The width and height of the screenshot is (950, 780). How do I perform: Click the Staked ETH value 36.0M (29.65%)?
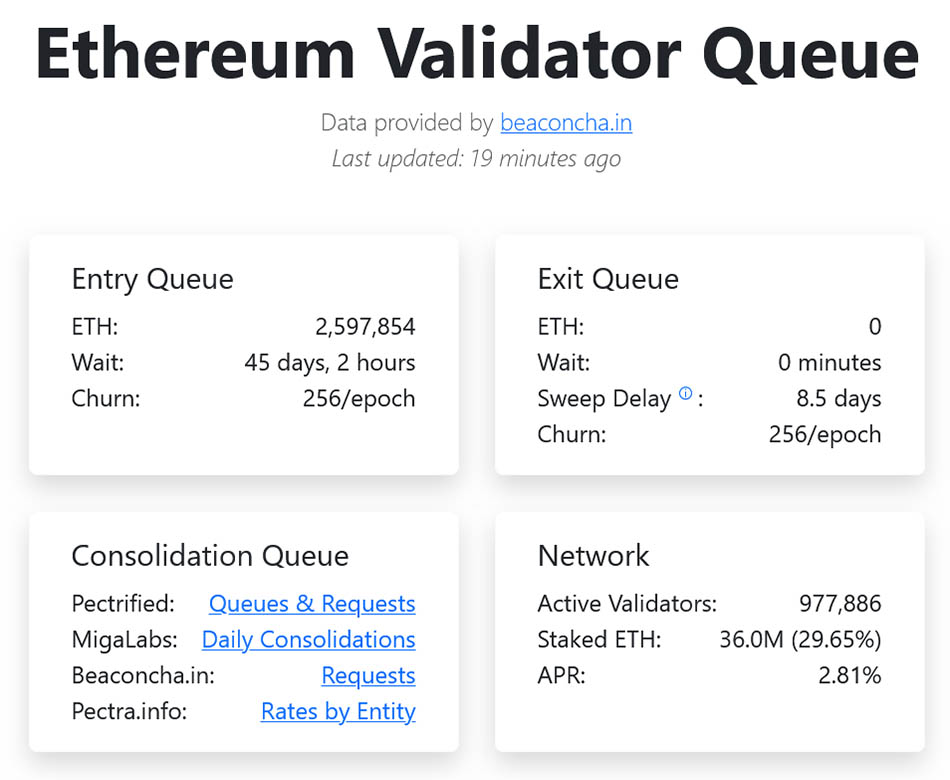click(x=800, y=640)
